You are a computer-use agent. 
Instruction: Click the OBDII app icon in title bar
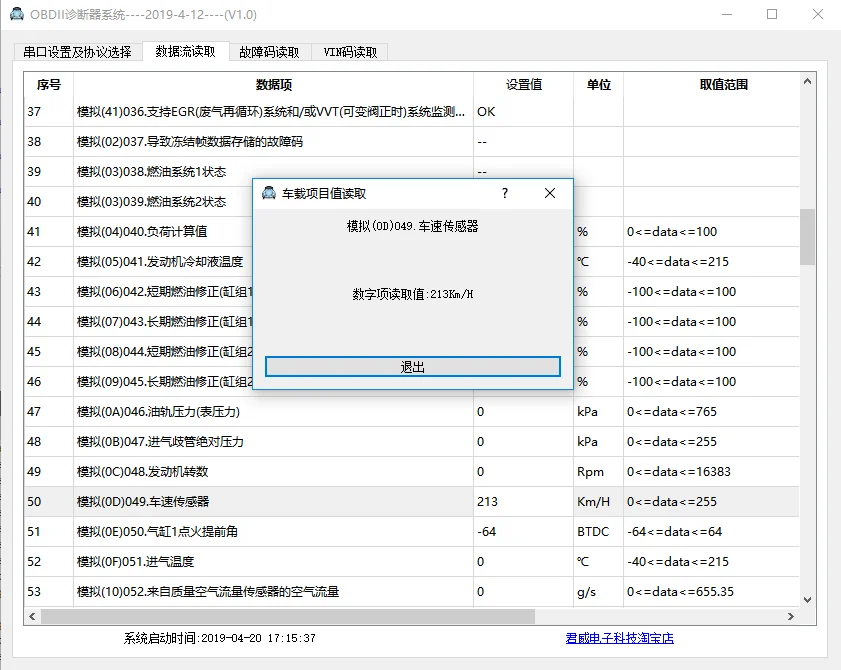click(17, 14)
